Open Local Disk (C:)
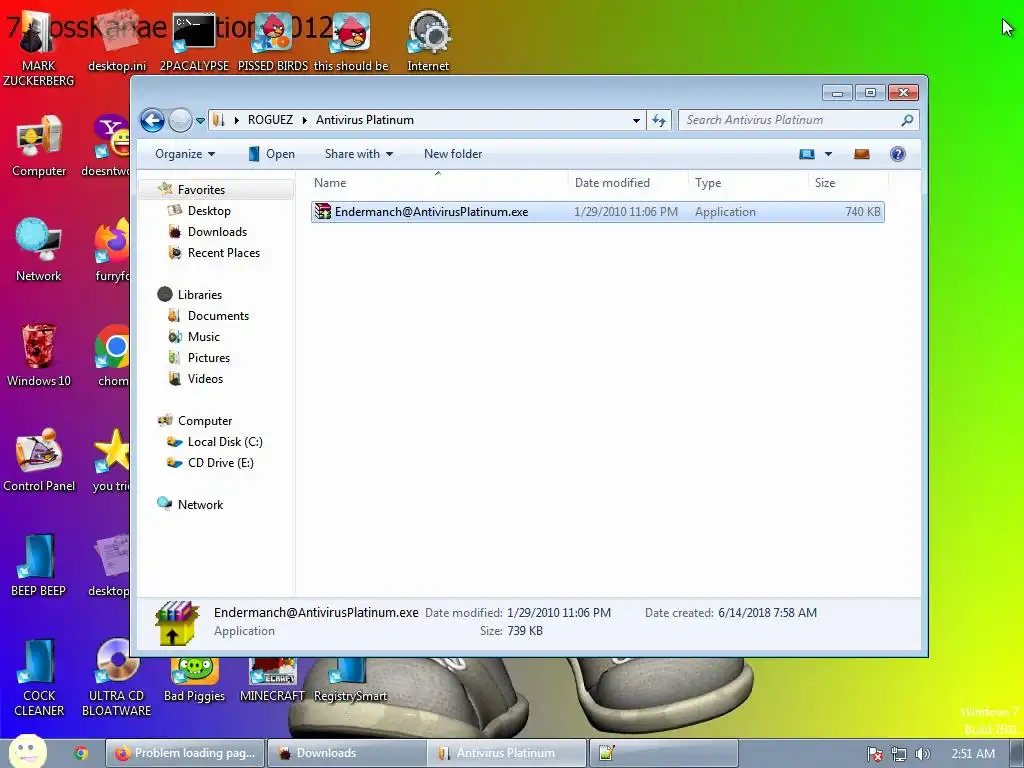The height and width of the screenshot is (768, 1024). pyautogui.click(x=225, y=441)
